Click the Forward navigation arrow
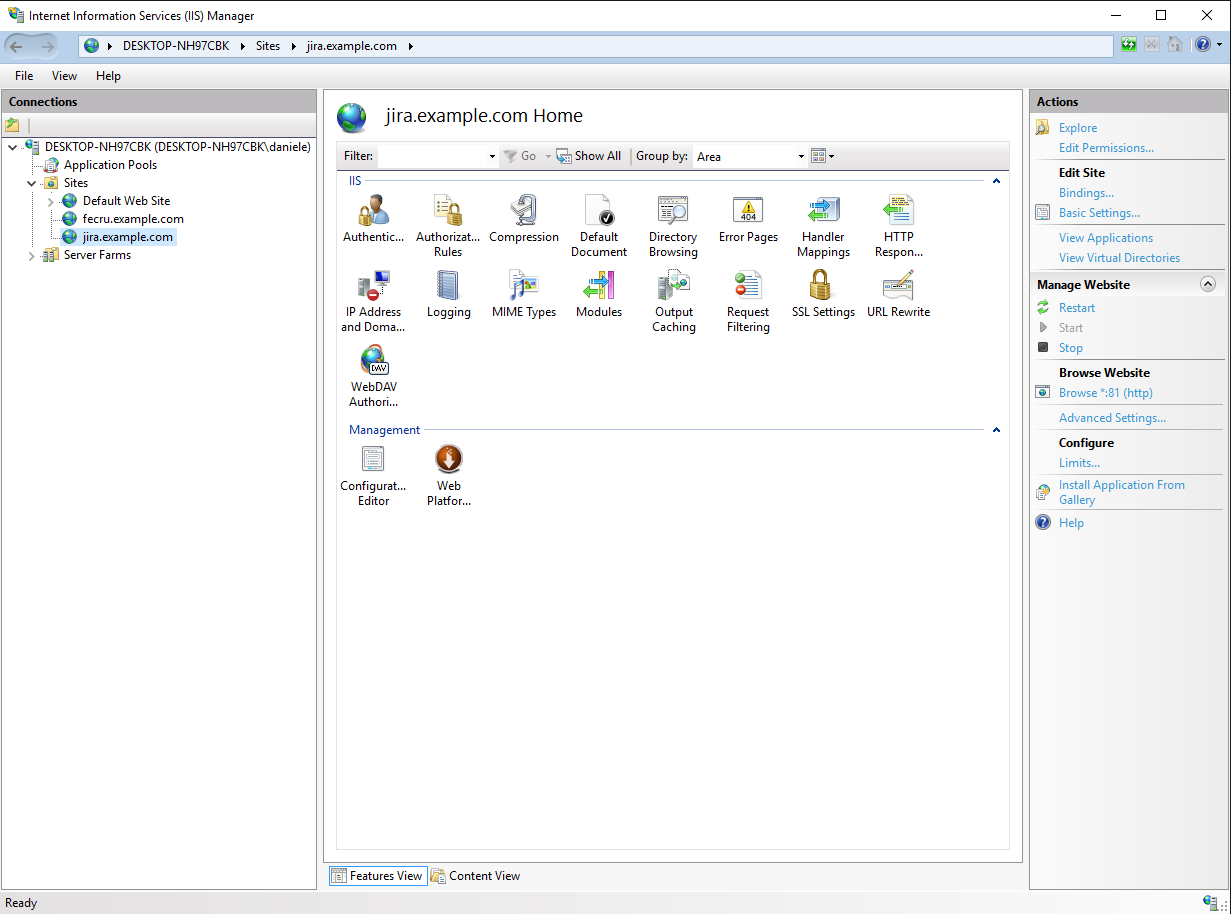Image resolution: width=1231 pixels, height=914 pixels. coord(47,46)
